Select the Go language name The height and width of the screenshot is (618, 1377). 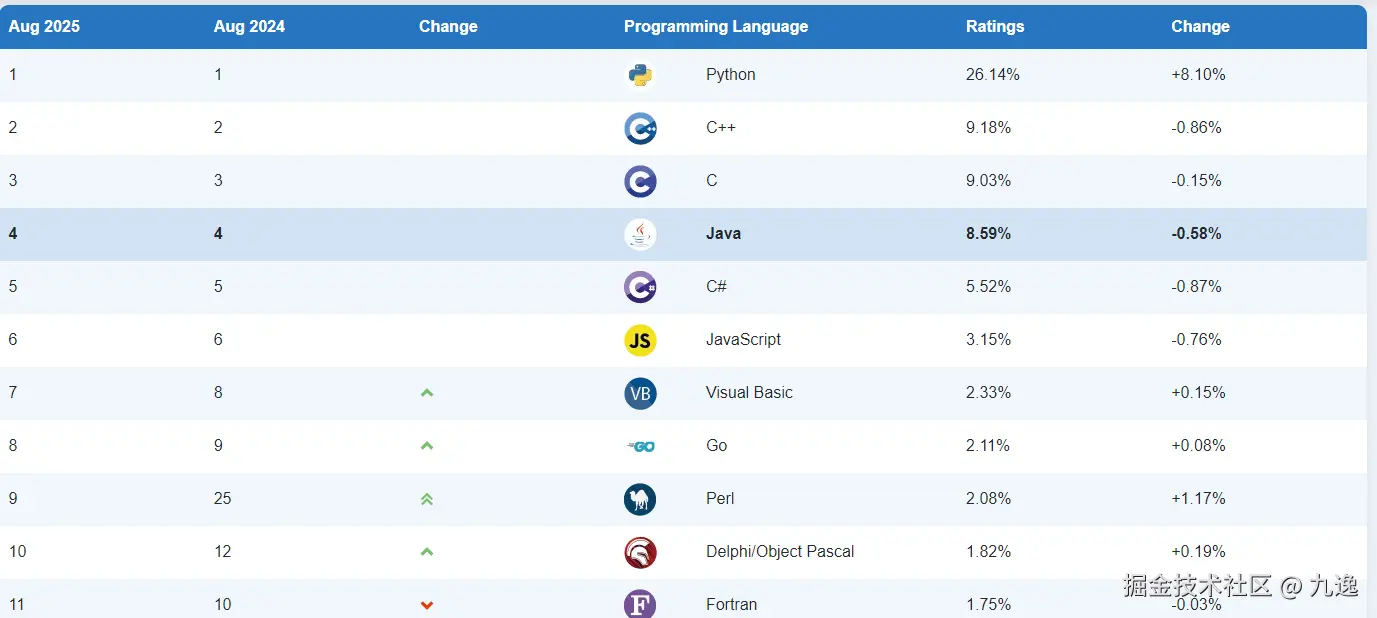717,446
